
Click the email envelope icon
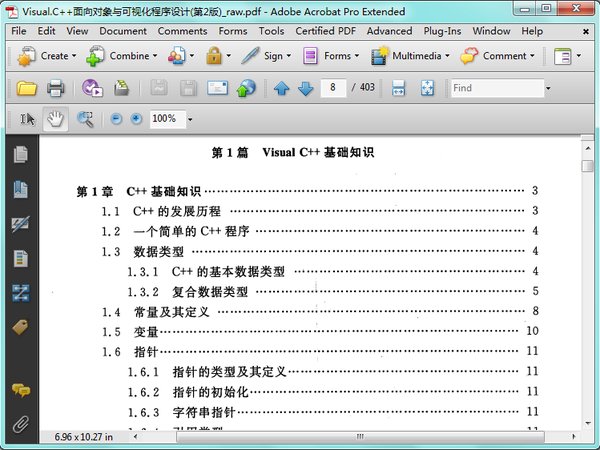[x=217, y=88]
